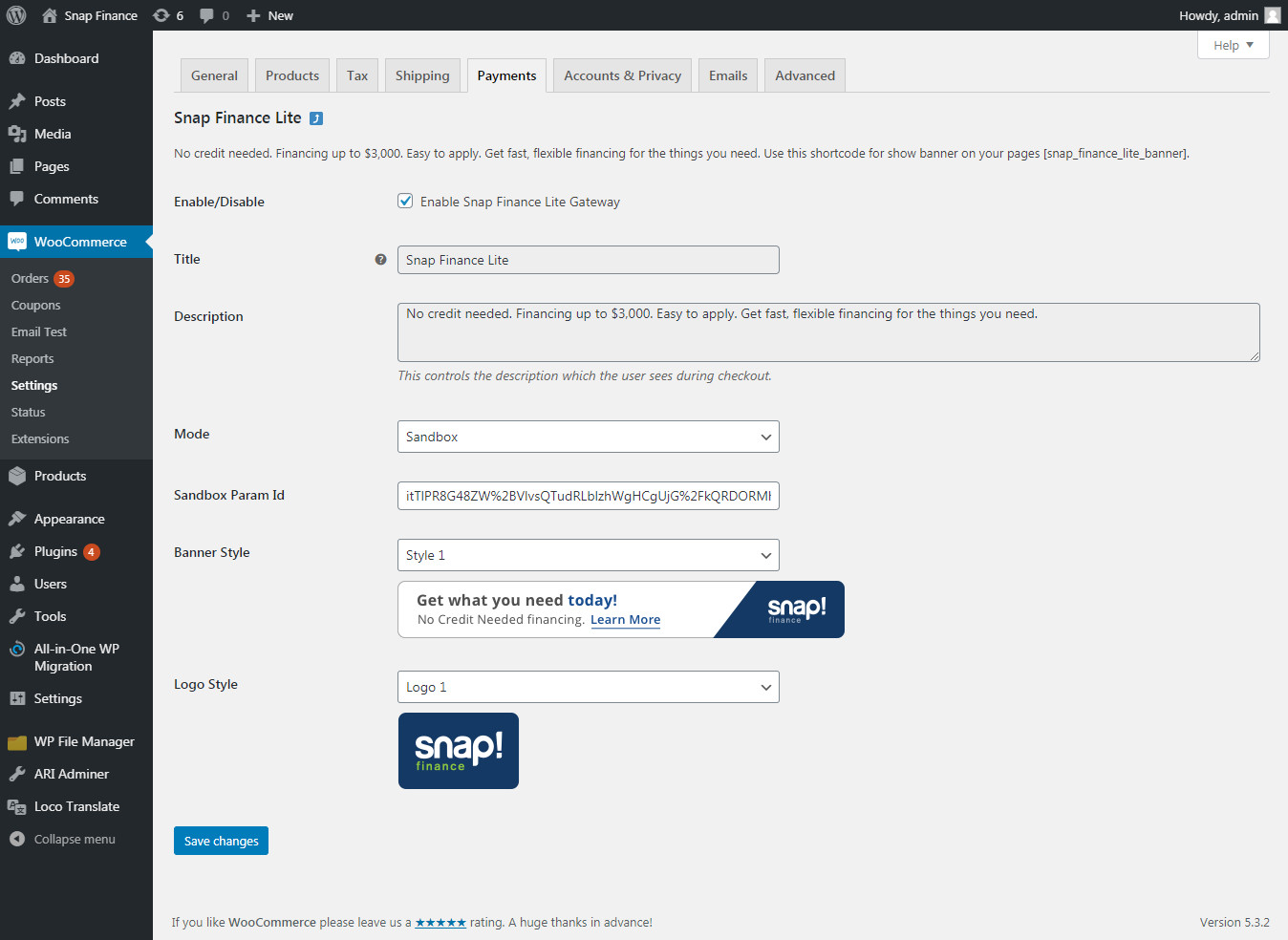Click the Products box icon in sidebar

17,476
